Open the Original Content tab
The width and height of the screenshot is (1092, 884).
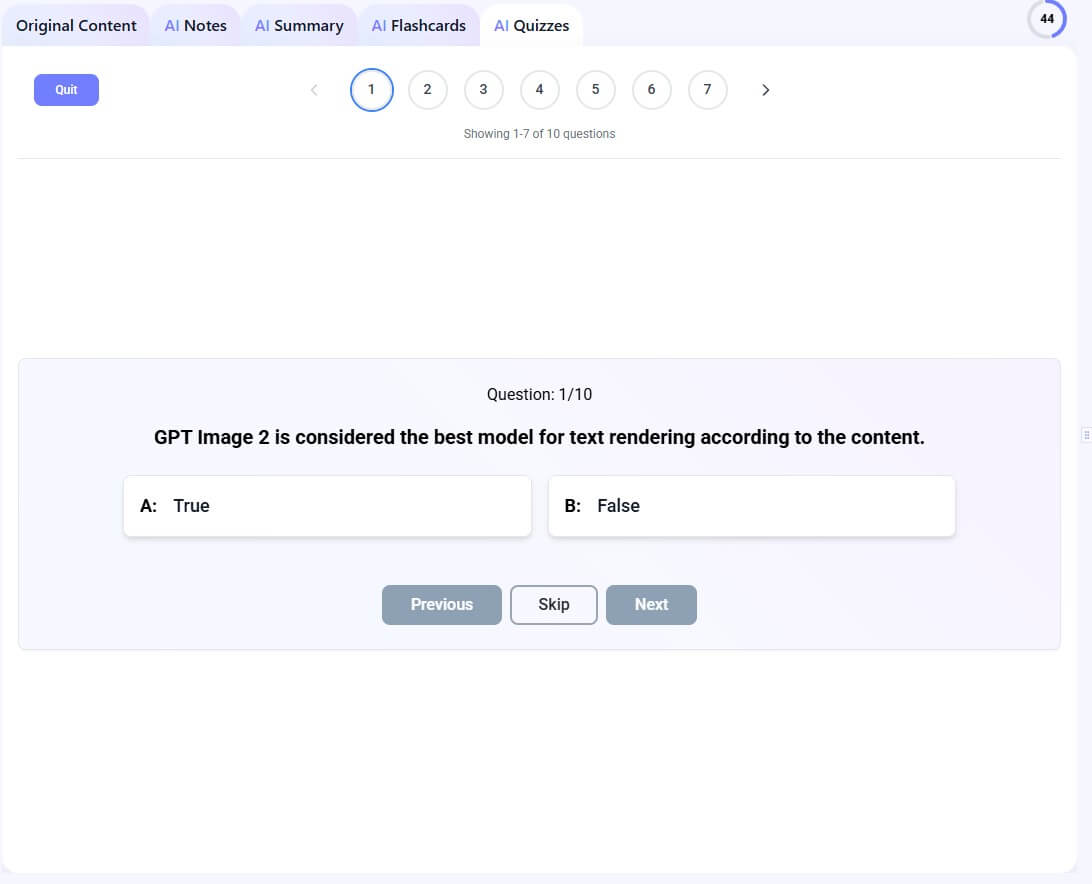(x=76, y=26)
